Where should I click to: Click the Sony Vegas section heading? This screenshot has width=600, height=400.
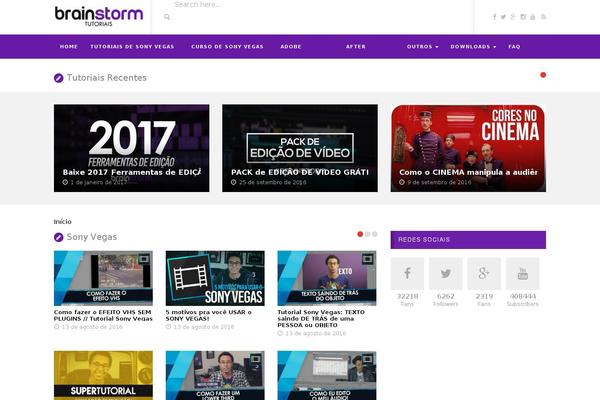point(92,237)
